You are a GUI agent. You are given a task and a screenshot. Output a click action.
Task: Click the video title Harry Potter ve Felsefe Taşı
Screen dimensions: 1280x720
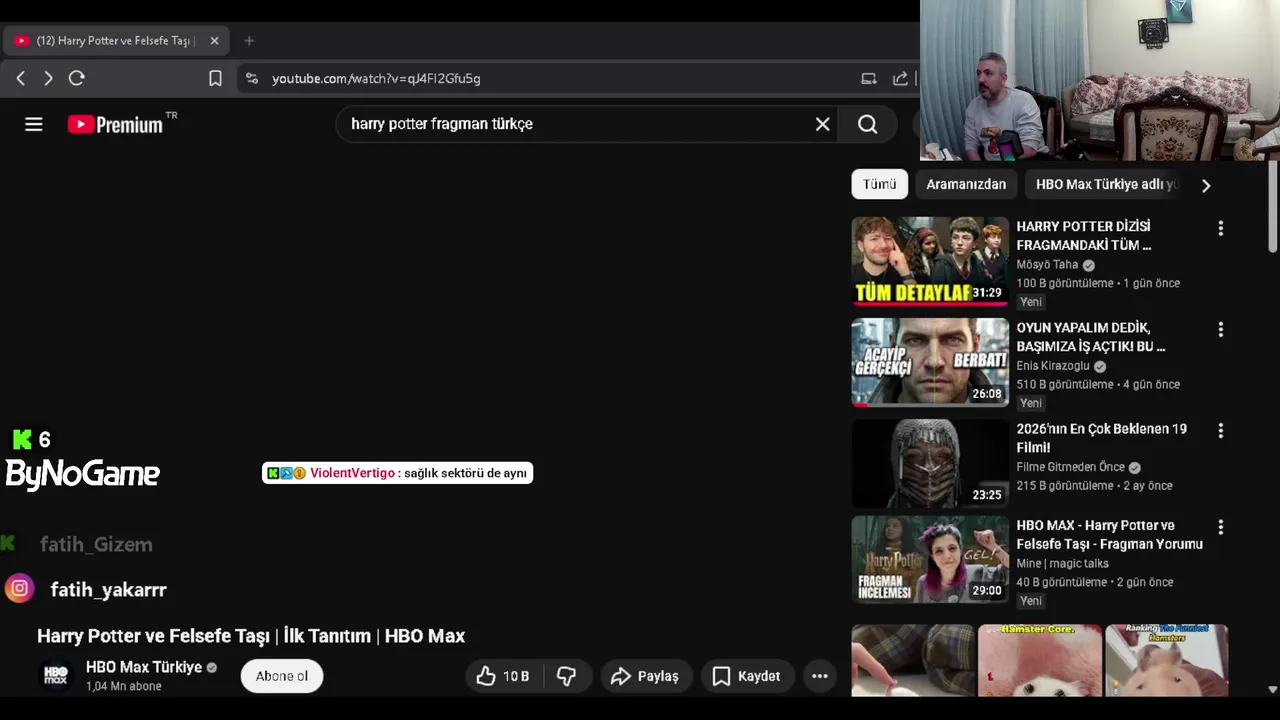[251, 636]
